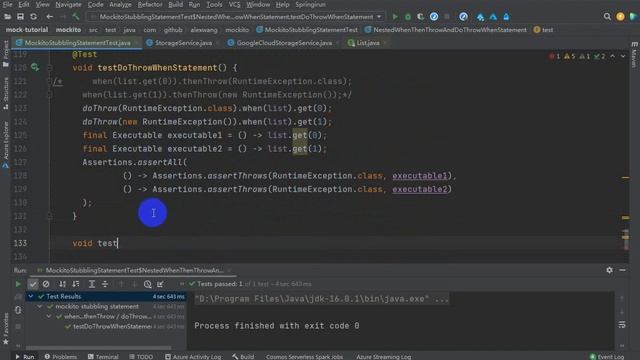Jump to previous highlighted error arrow

coord(613,56)
